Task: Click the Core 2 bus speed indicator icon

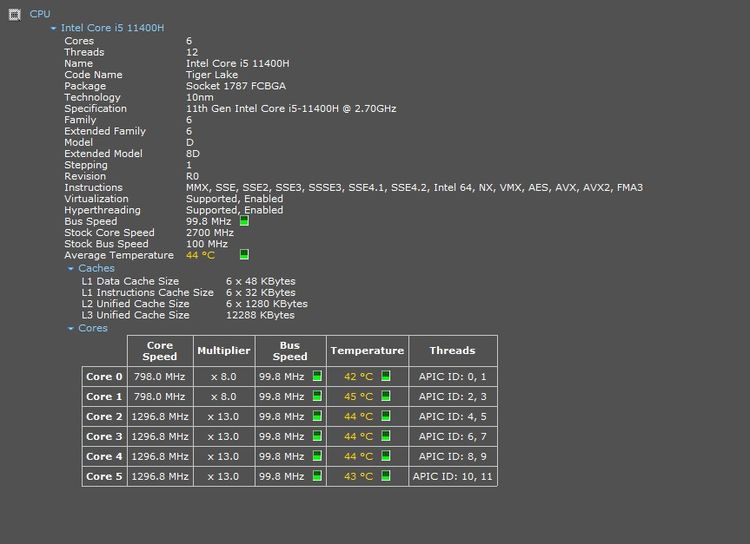Action: pos(318,417)
